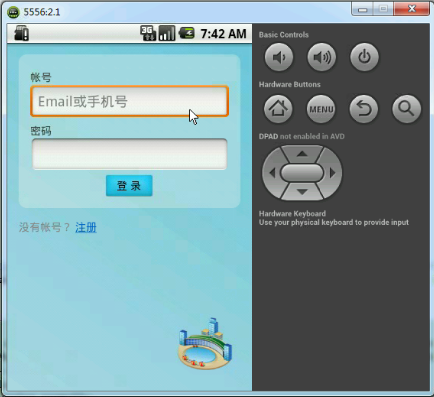Click the 没有帐号？ text
This screenshot has height=397, width=434.
pyautogui.click(x=44, y=228)
